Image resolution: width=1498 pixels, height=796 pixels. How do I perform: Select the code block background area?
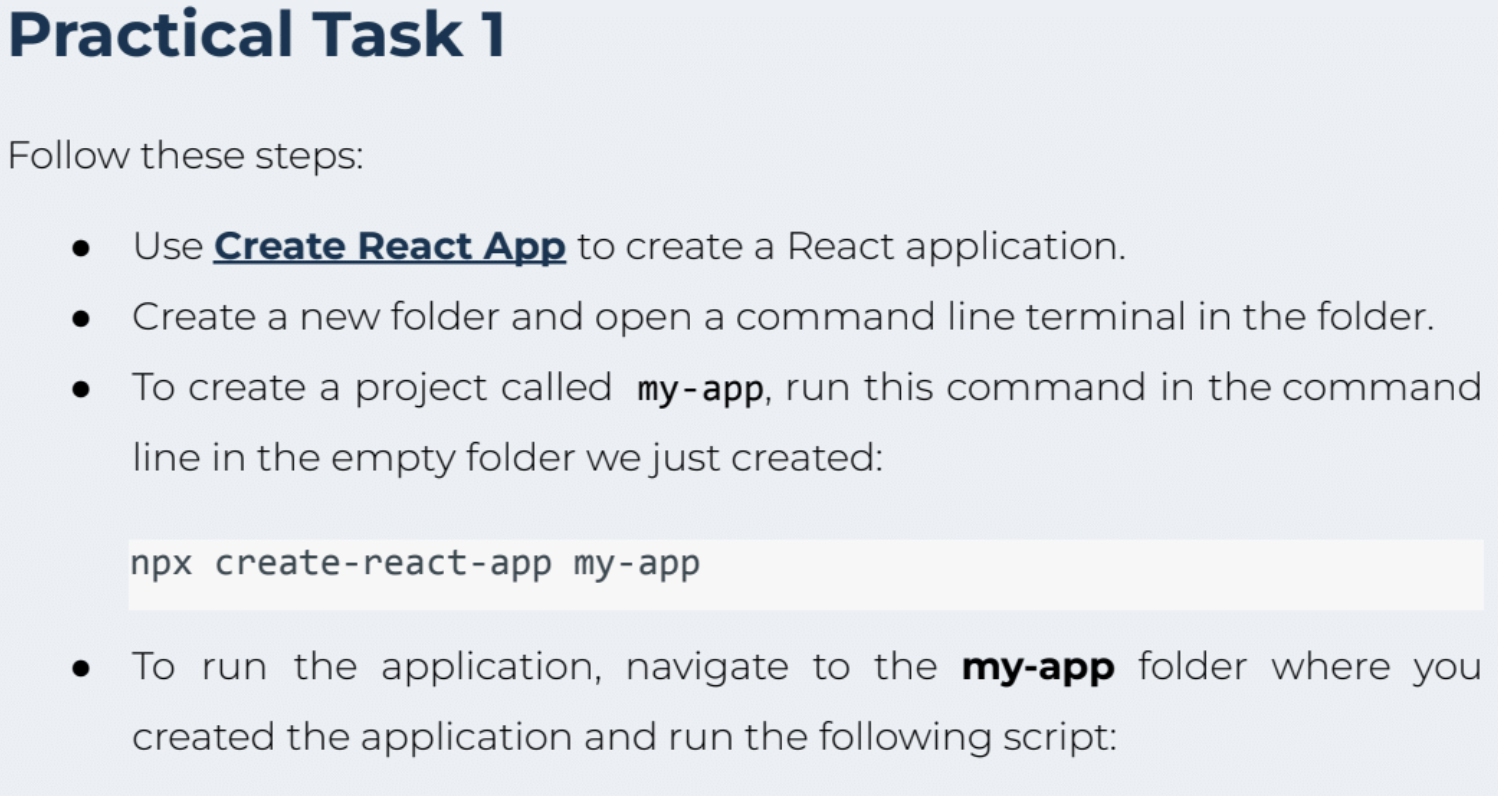[x=1000, y=570]
